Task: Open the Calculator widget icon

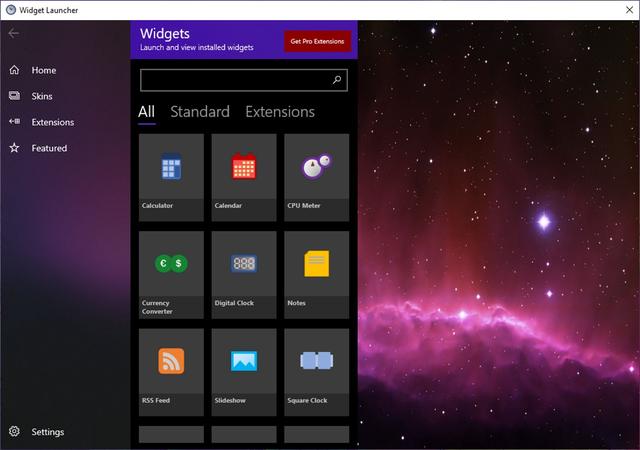Action: [x=171, y=167]
